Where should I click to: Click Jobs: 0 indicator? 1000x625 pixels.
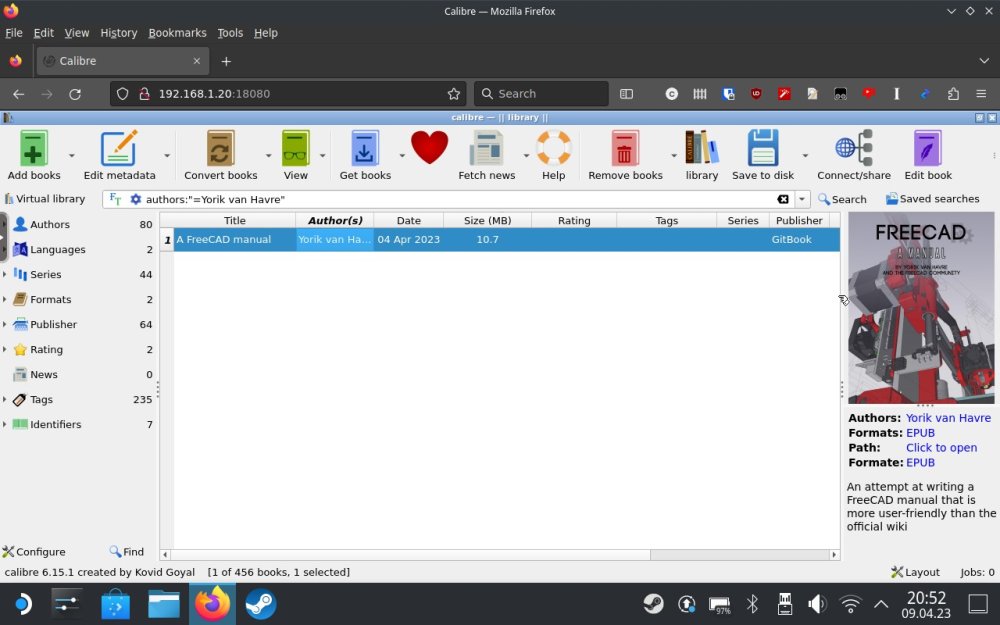(x=977, y=572)
